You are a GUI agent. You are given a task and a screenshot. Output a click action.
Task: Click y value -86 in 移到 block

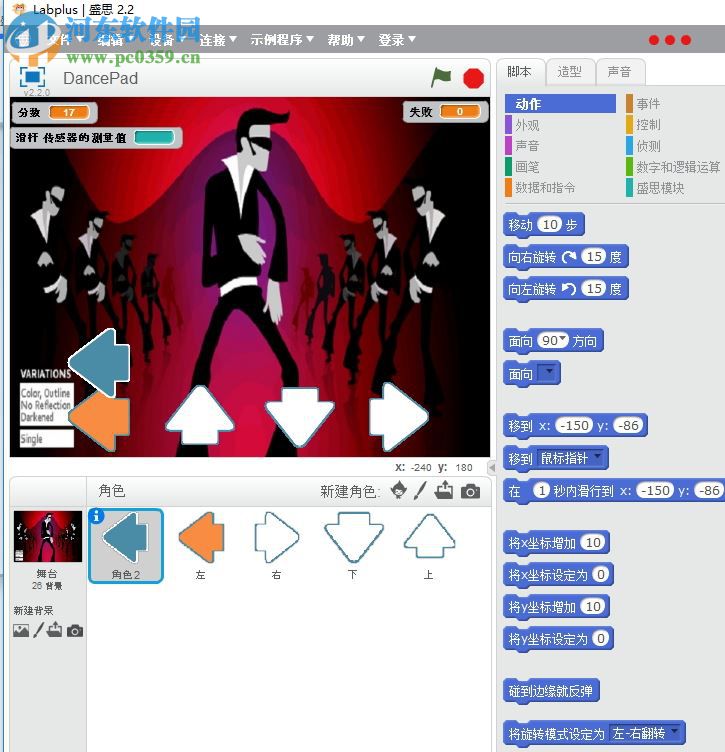point(628,425)
